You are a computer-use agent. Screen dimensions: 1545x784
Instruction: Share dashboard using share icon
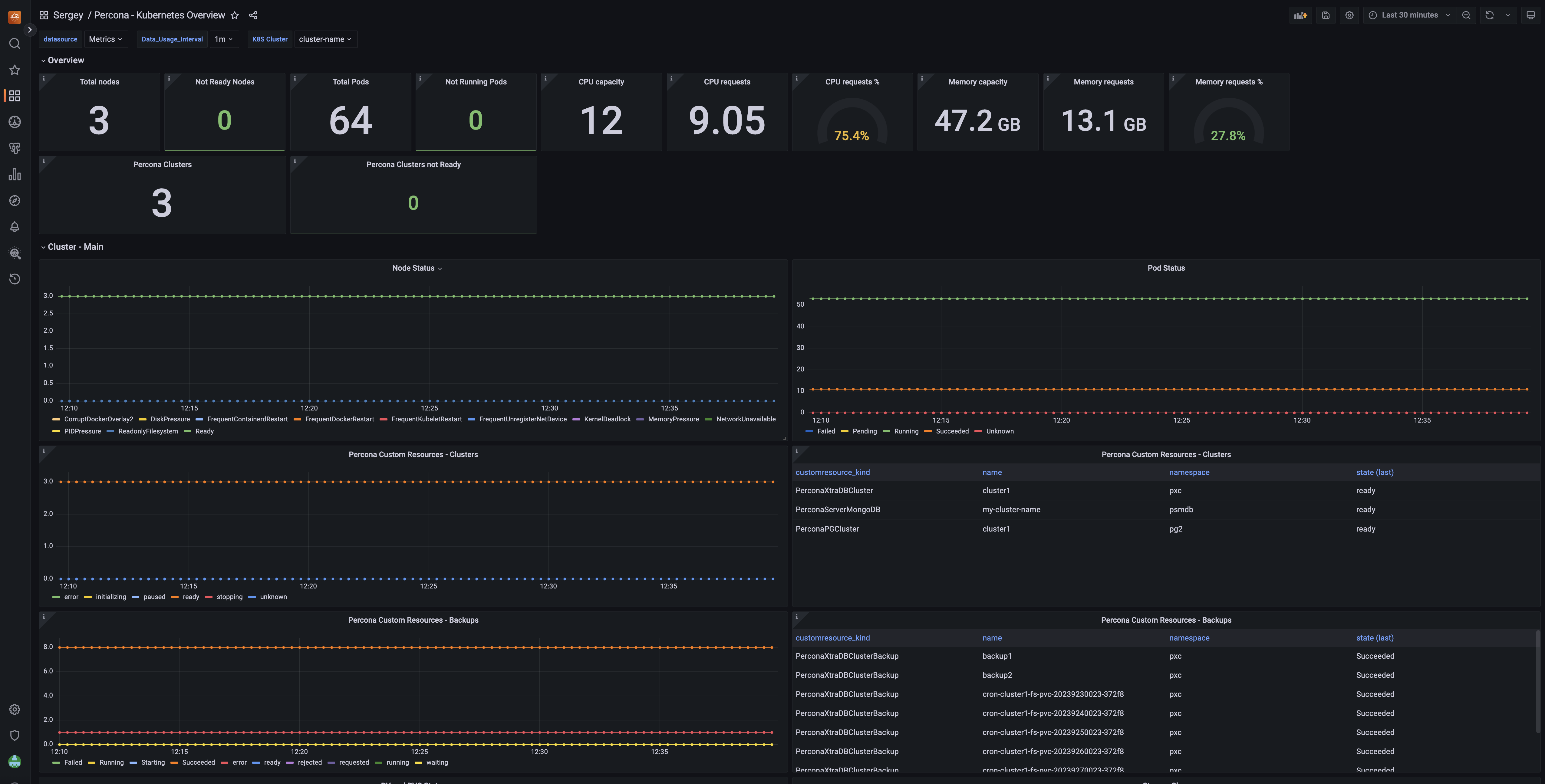coord(253,16)
